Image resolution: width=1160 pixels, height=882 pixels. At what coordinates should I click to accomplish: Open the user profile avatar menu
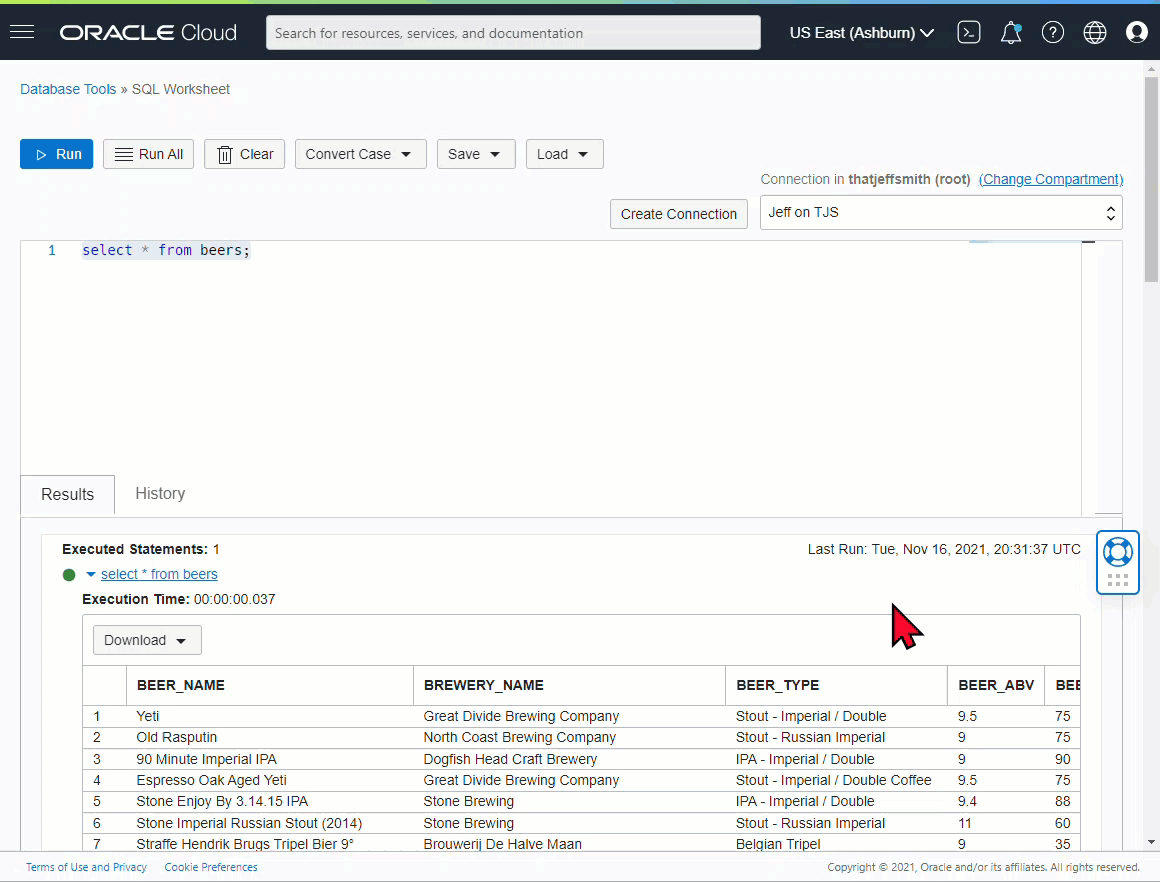[1137, 33]
